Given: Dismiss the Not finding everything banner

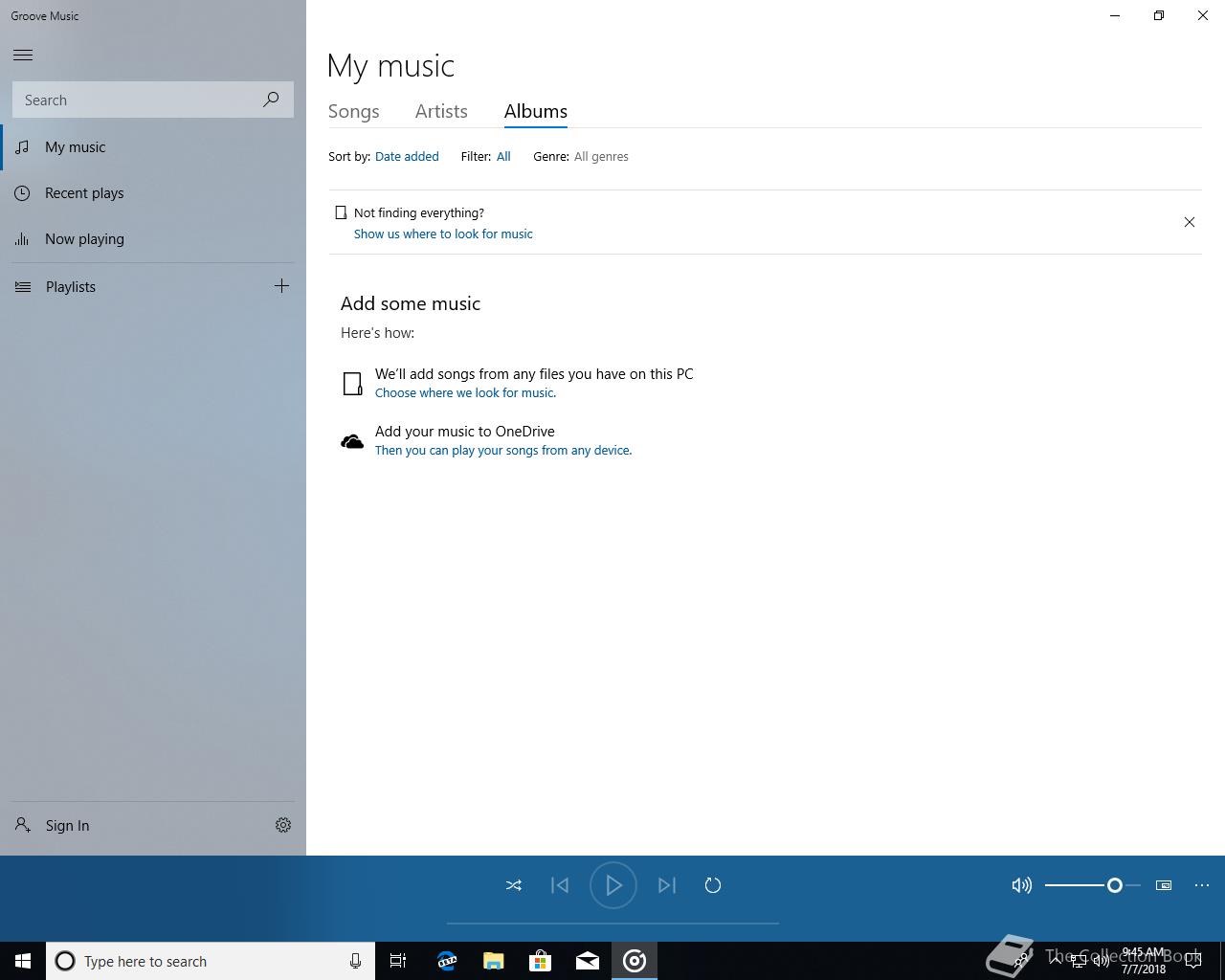Looking at the screenshot, I should (1190, 222).
